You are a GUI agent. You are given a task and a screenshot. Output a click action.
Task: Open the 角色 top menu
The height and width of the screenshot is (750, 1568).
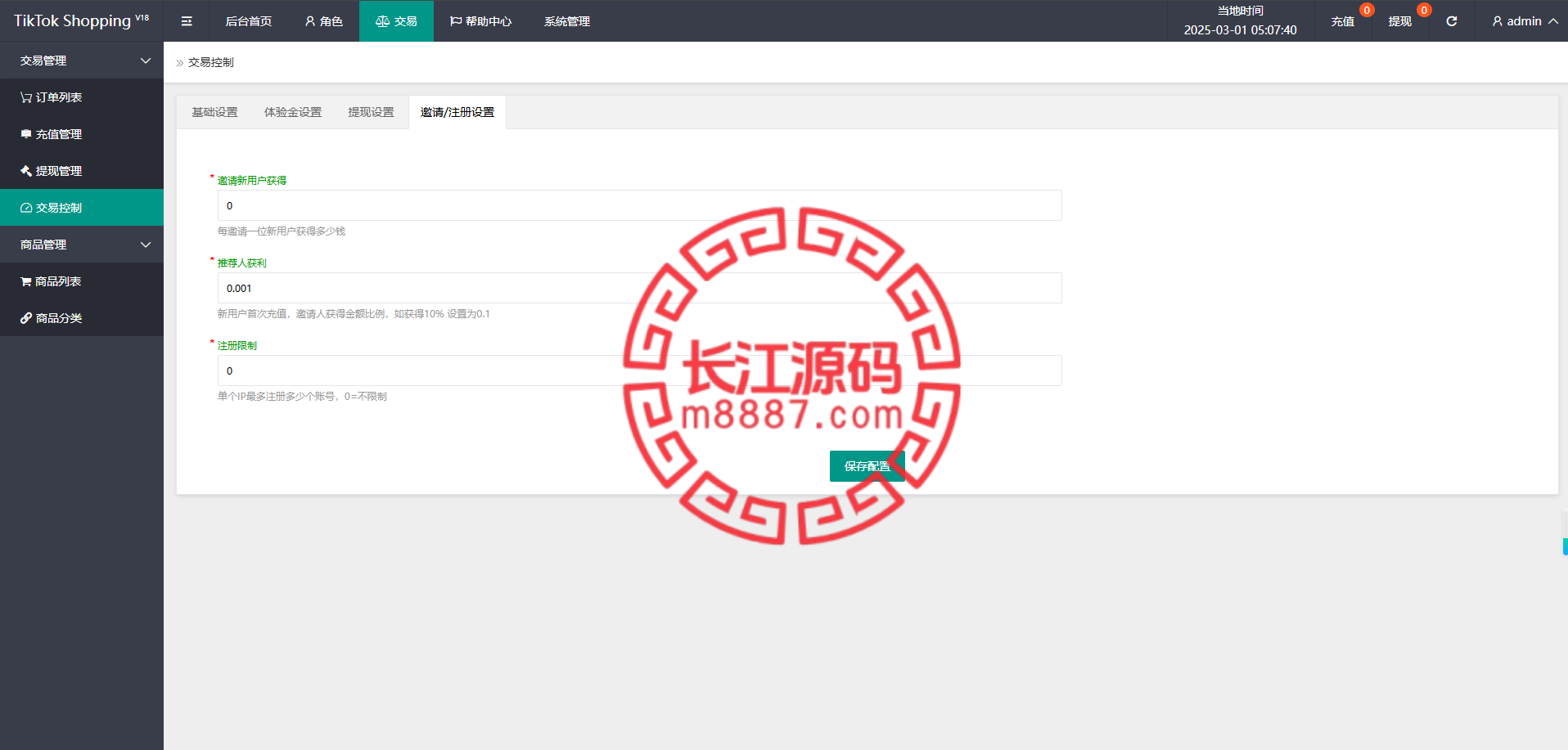click(x=323, y=21)
